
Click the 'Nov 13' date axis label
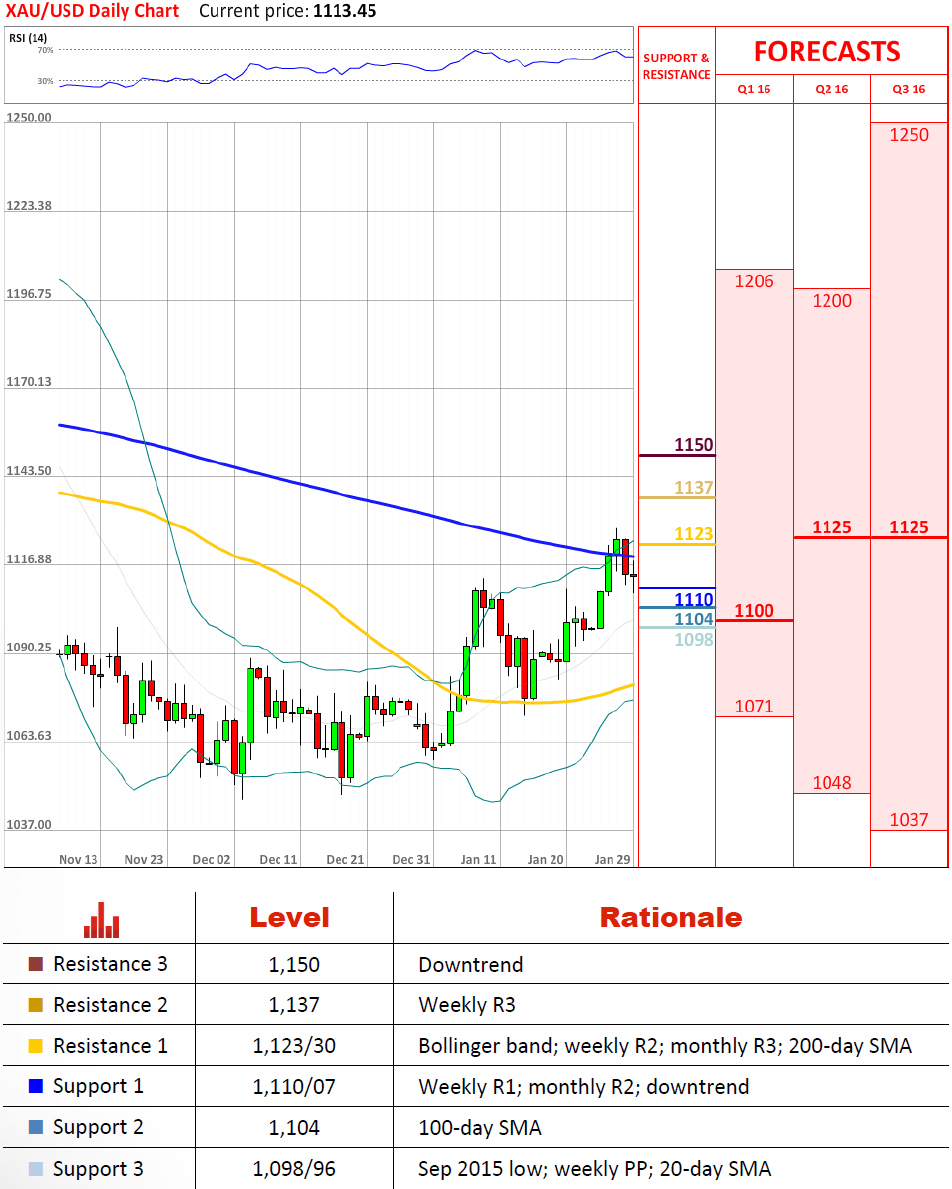[x=78, y=859]
